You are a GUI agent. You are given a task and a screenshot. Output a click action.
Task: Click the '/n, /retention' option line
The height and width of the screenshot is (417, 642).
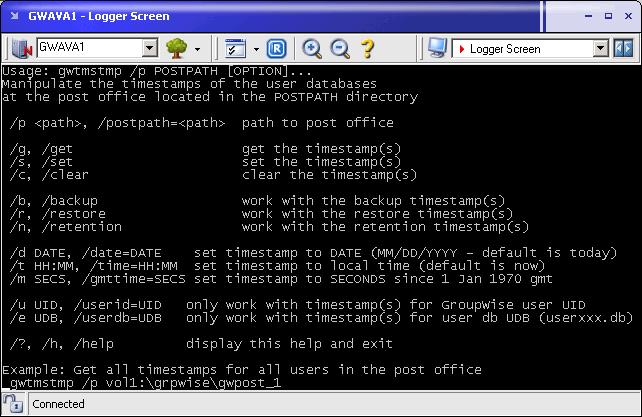tap(269, 227)
